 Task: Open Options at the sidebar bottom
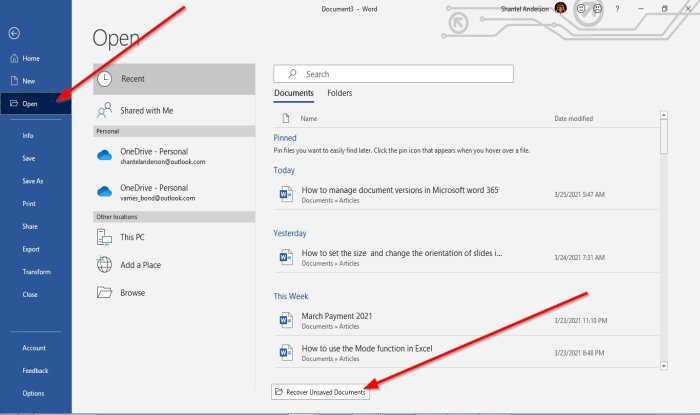click(33, 393)
